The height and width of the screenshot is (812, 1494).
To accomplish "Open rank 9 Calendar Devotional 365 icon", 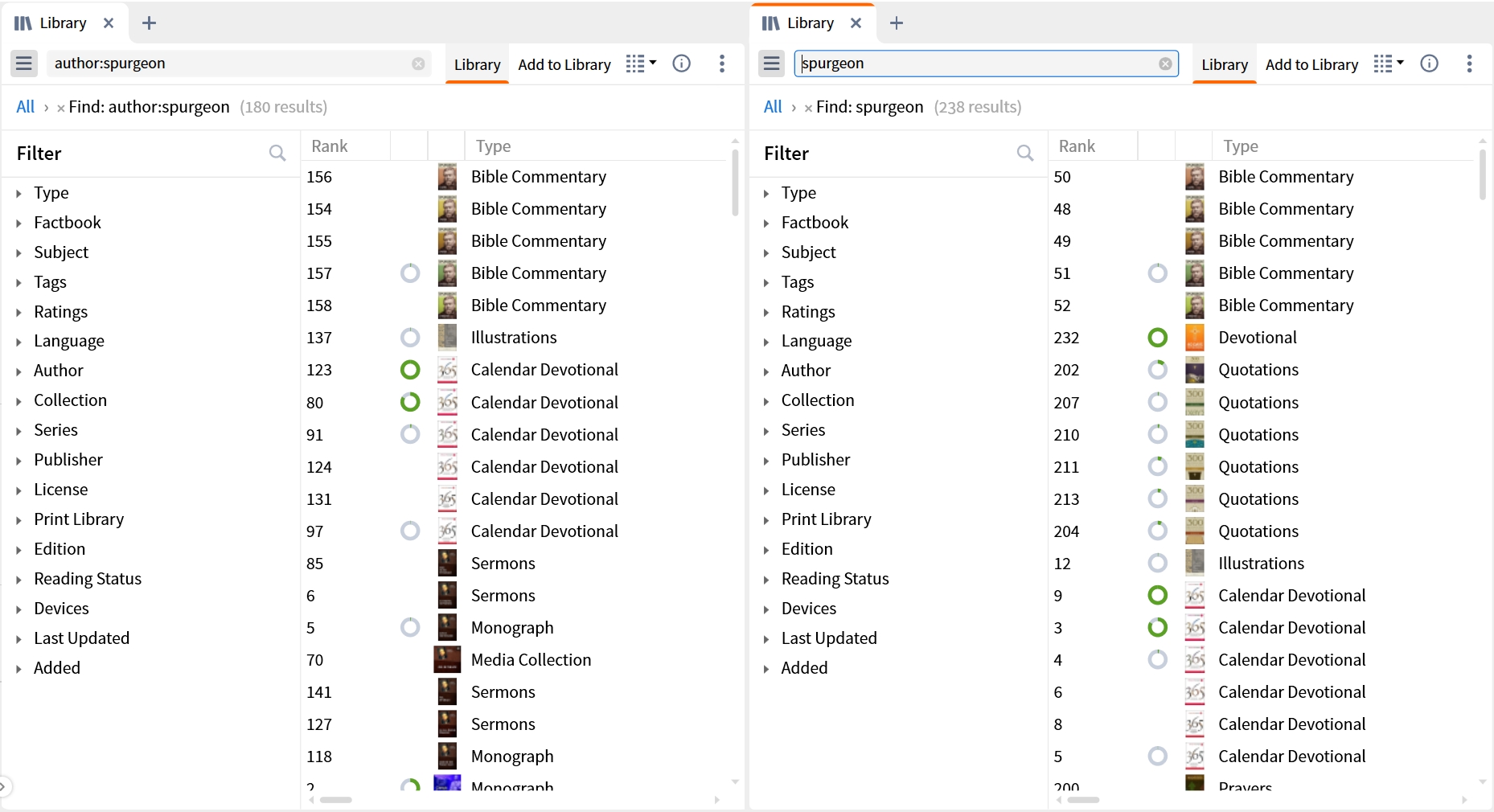I will (1195, 596).
